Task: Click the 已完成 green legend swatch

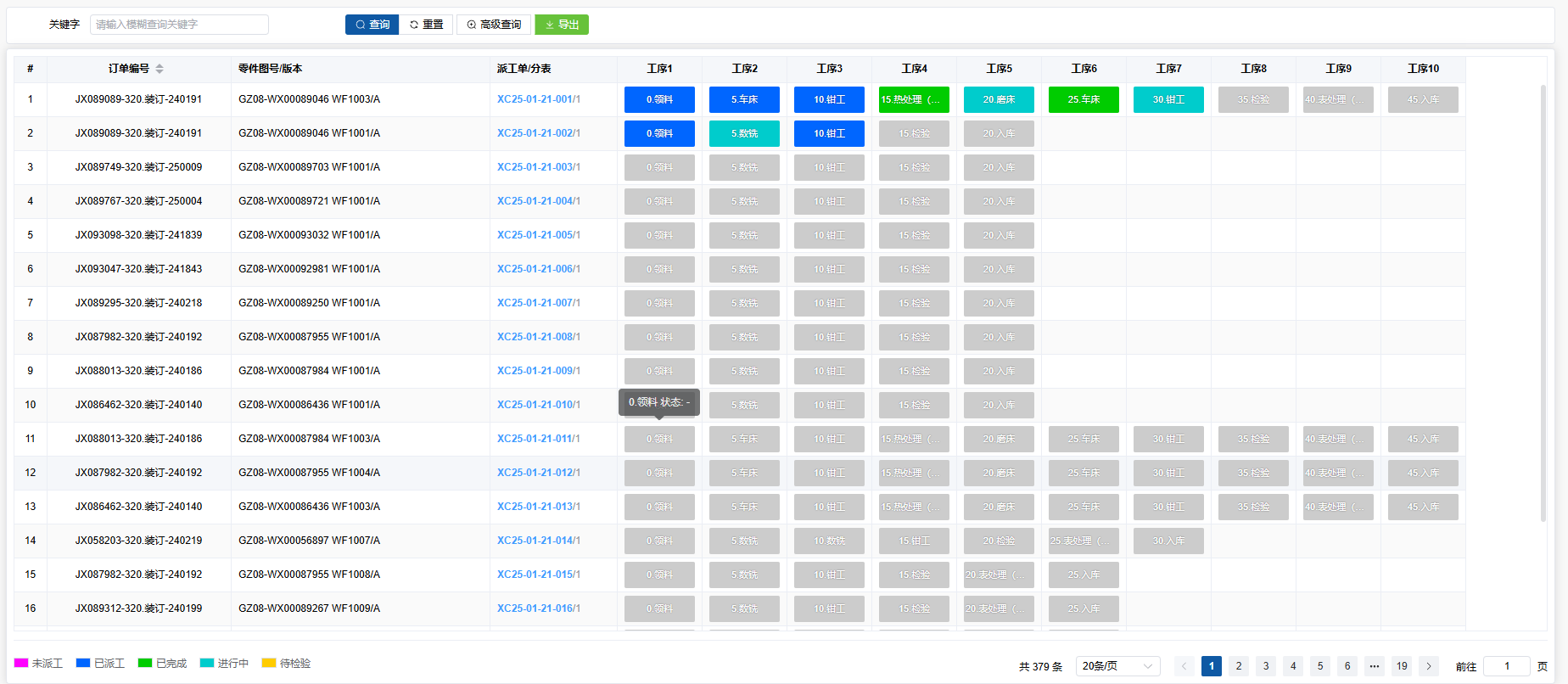Action: 145,663
